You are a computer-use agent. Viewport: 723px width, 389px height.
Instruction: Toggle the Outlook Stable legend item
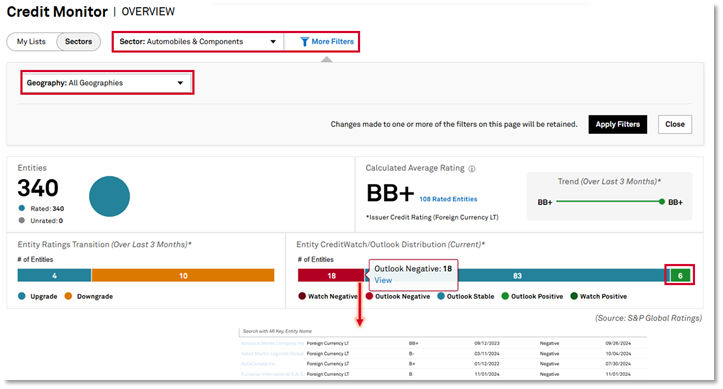tap(466, 296)
